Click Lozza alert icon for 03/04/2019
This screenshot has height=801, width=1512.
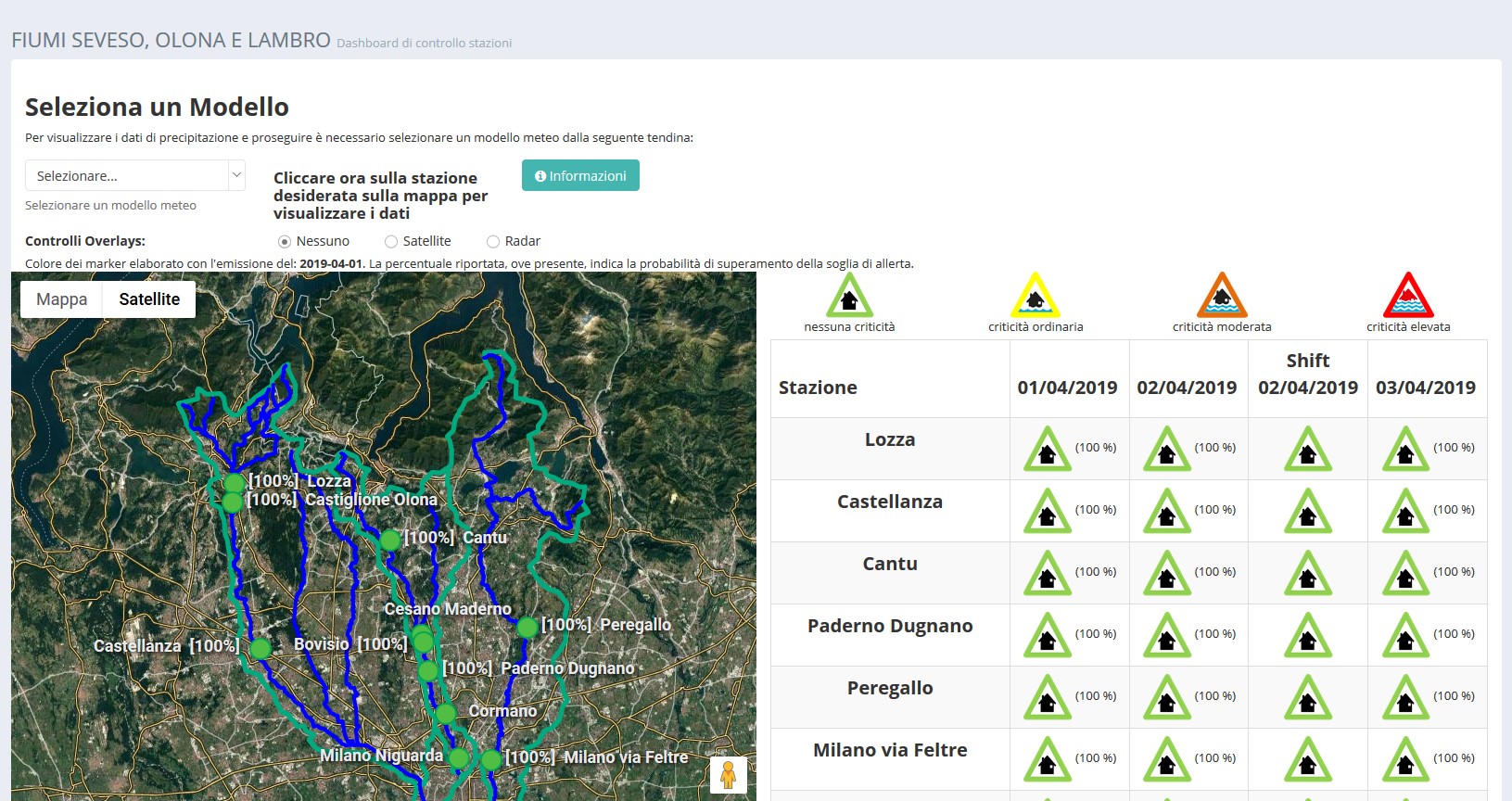pyautogui.click(x=1406, y=449)
